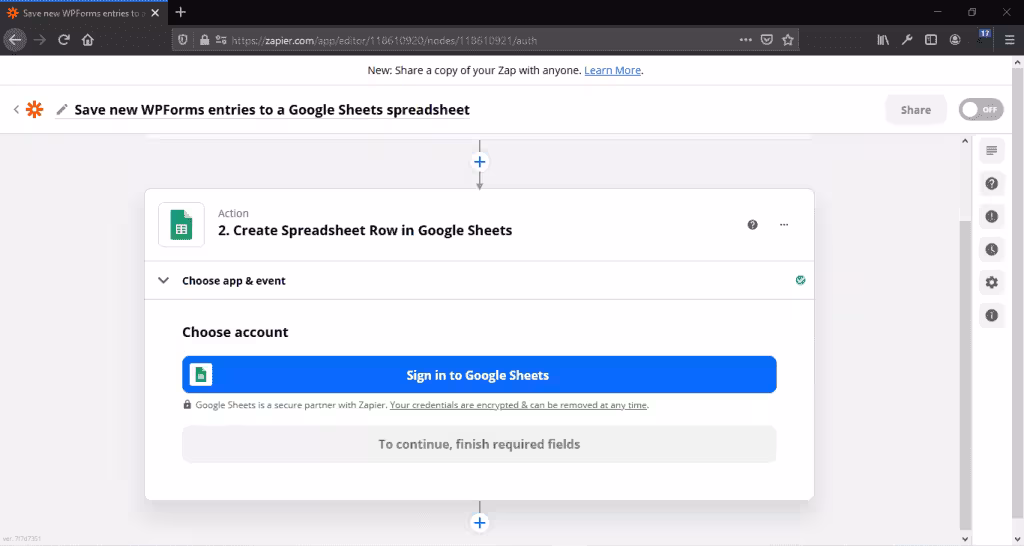
Task: Open the sidebar alerts exclamation icon
Action: point(991,216)
